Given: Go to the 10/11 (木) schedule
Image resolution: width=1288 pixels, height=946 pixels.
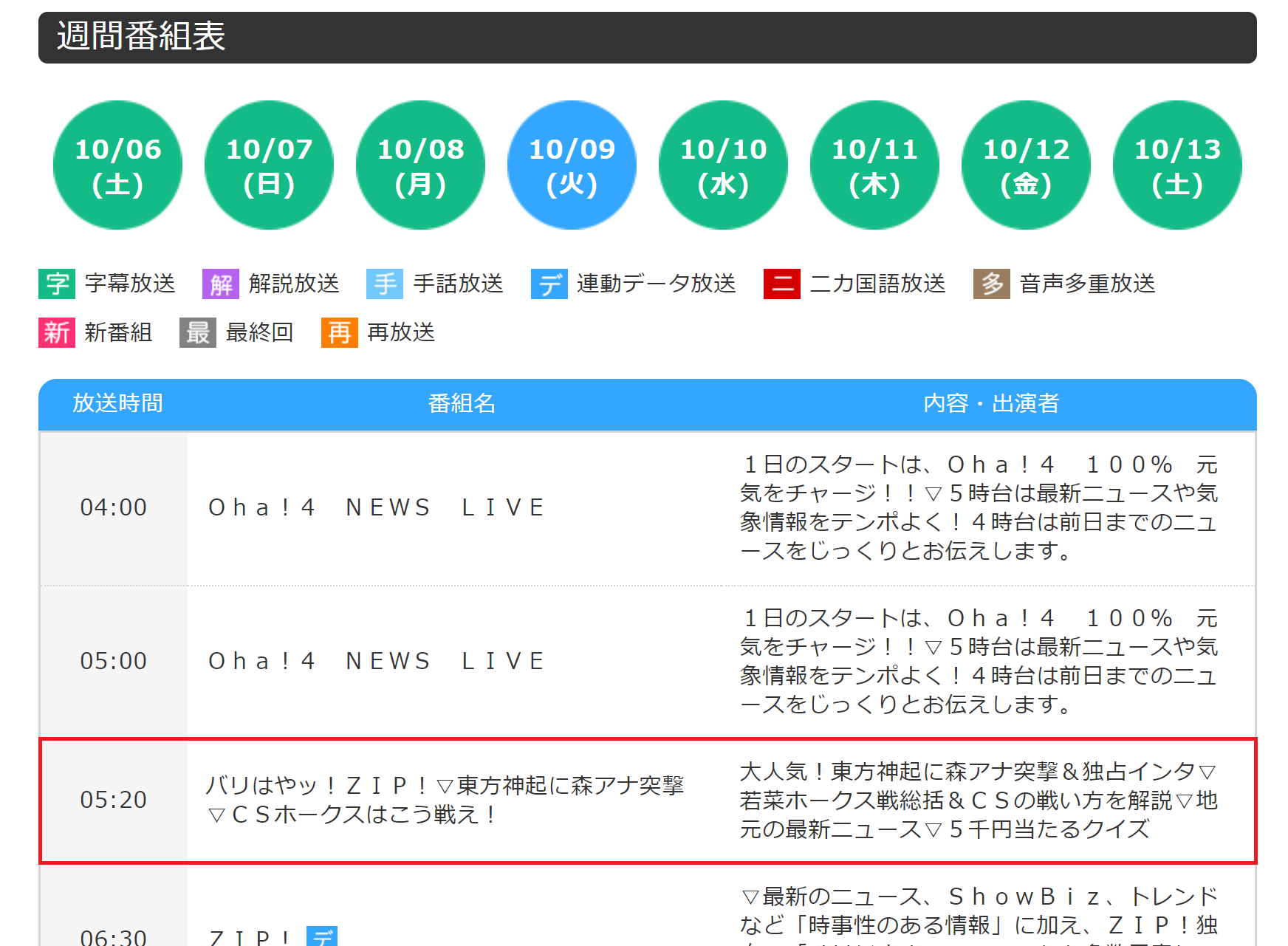Looking at the screenshot, I should click(875, 165).
